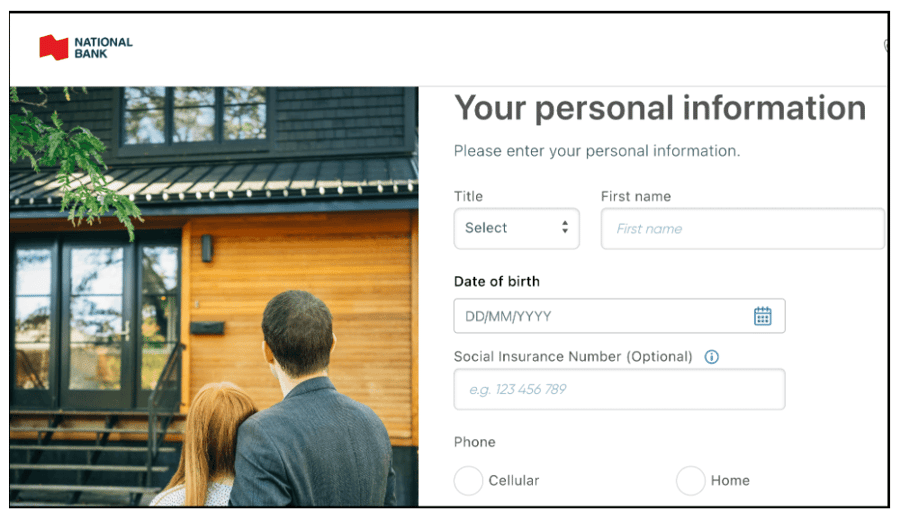Click the First name field label
This screenshot has height=520, width=900.
pos(636,196)
